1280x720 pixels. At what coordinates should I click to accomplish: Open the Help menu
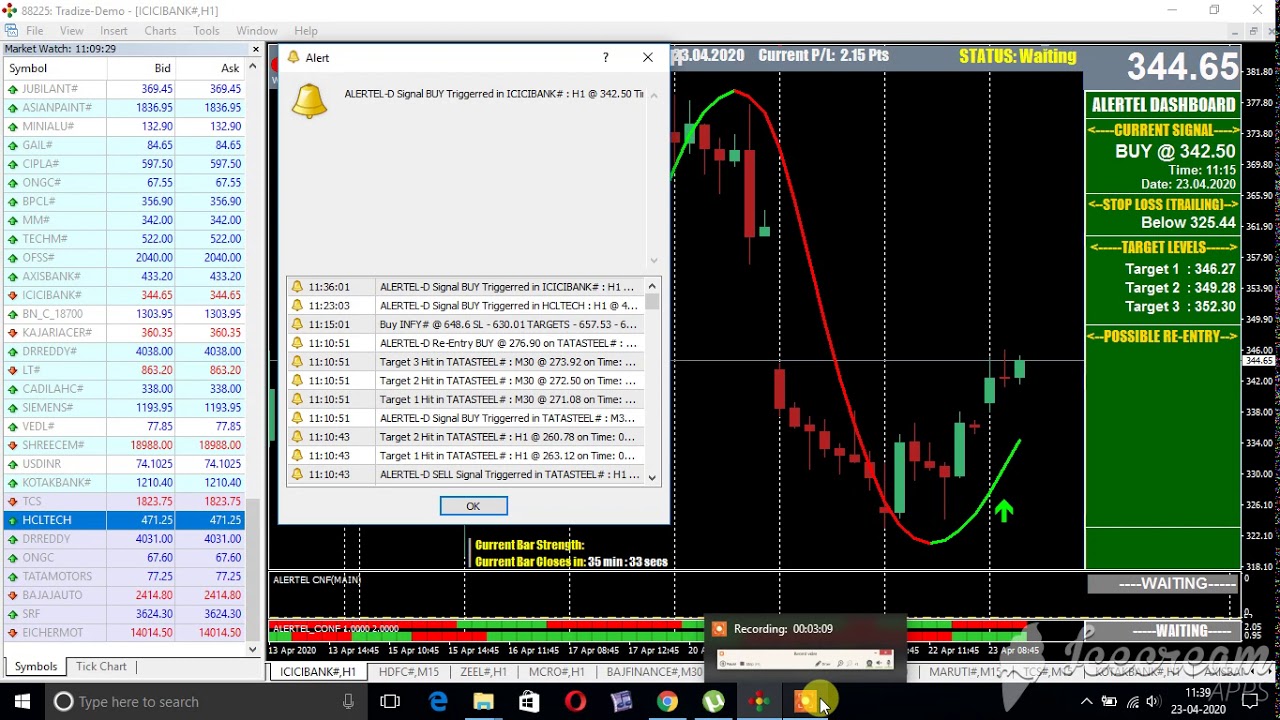[306, 31]
